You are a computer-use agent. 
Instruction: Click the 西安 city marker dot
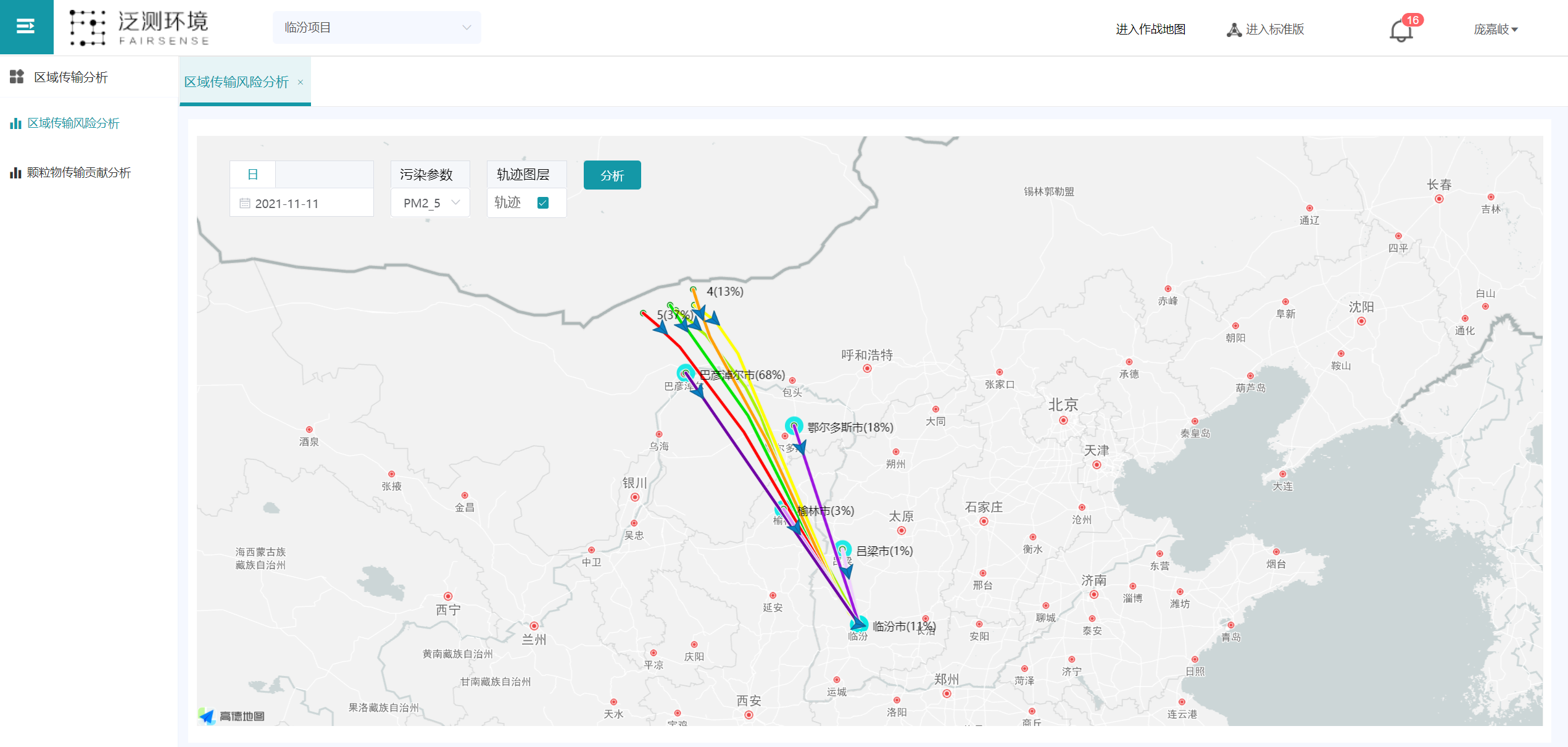pyautogui.click(x=749, y=715)
